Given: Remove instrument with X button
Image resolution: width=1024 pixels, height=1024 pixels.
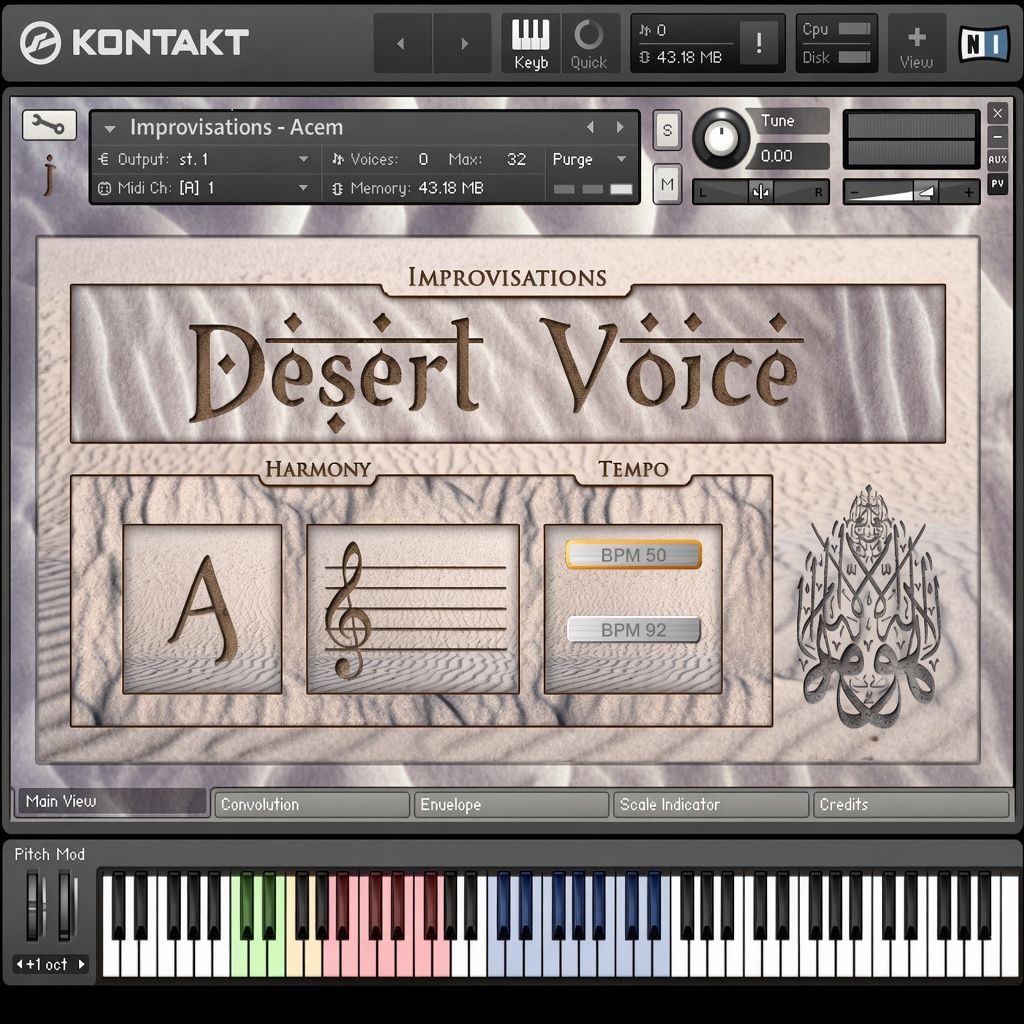Looking at the screenshot, I should 997,114.
